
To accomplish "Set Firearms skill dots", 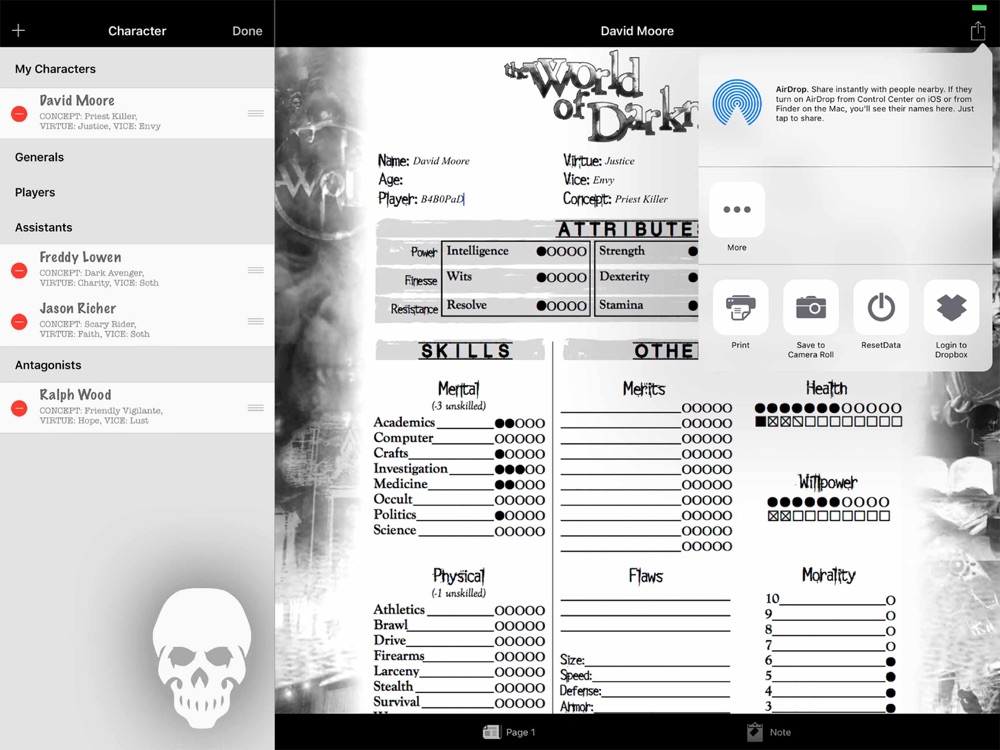I will pyautogui.click(x=520, y=656).
